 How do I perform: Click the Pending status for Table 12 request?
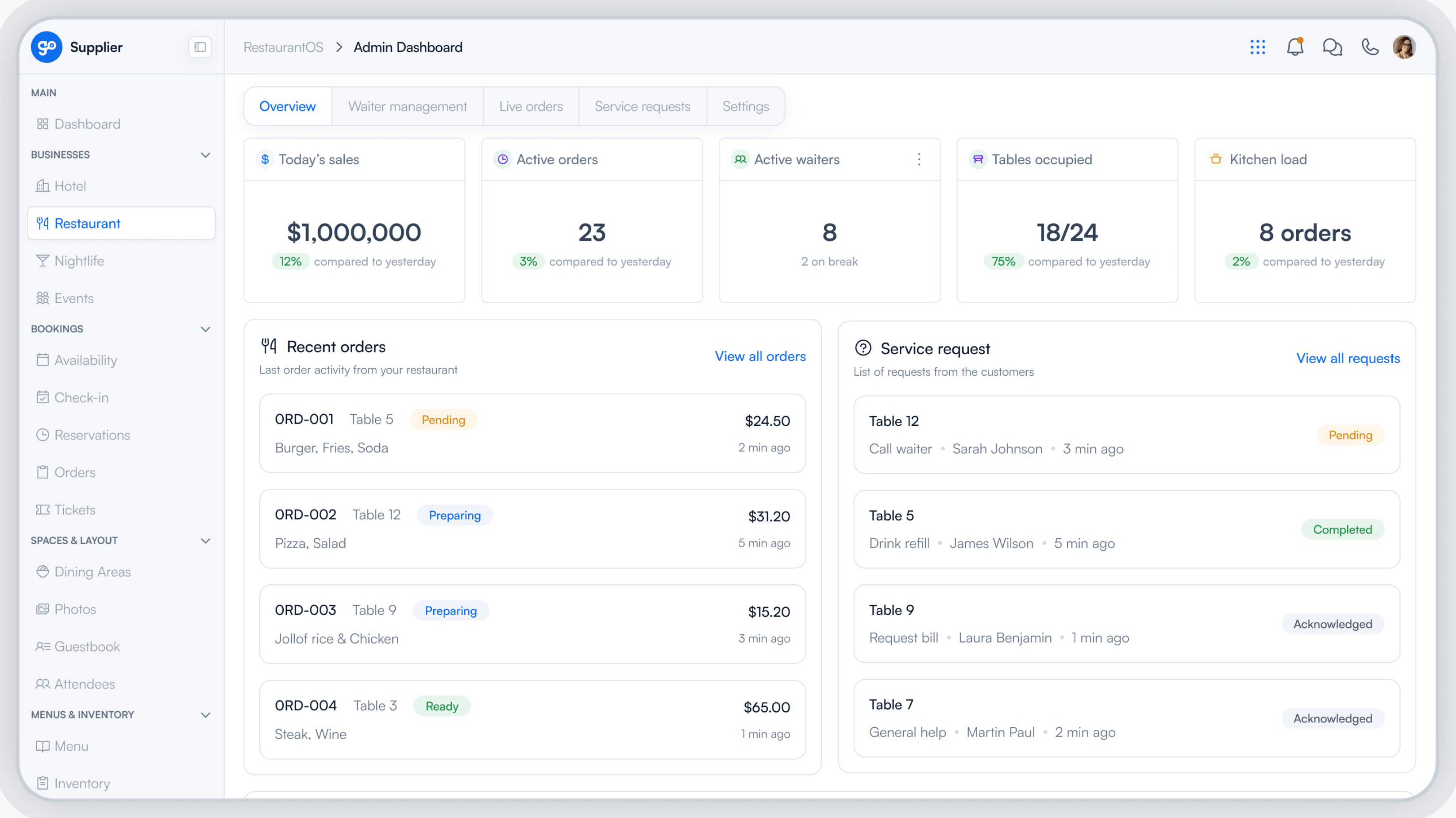coord(1350,435)
